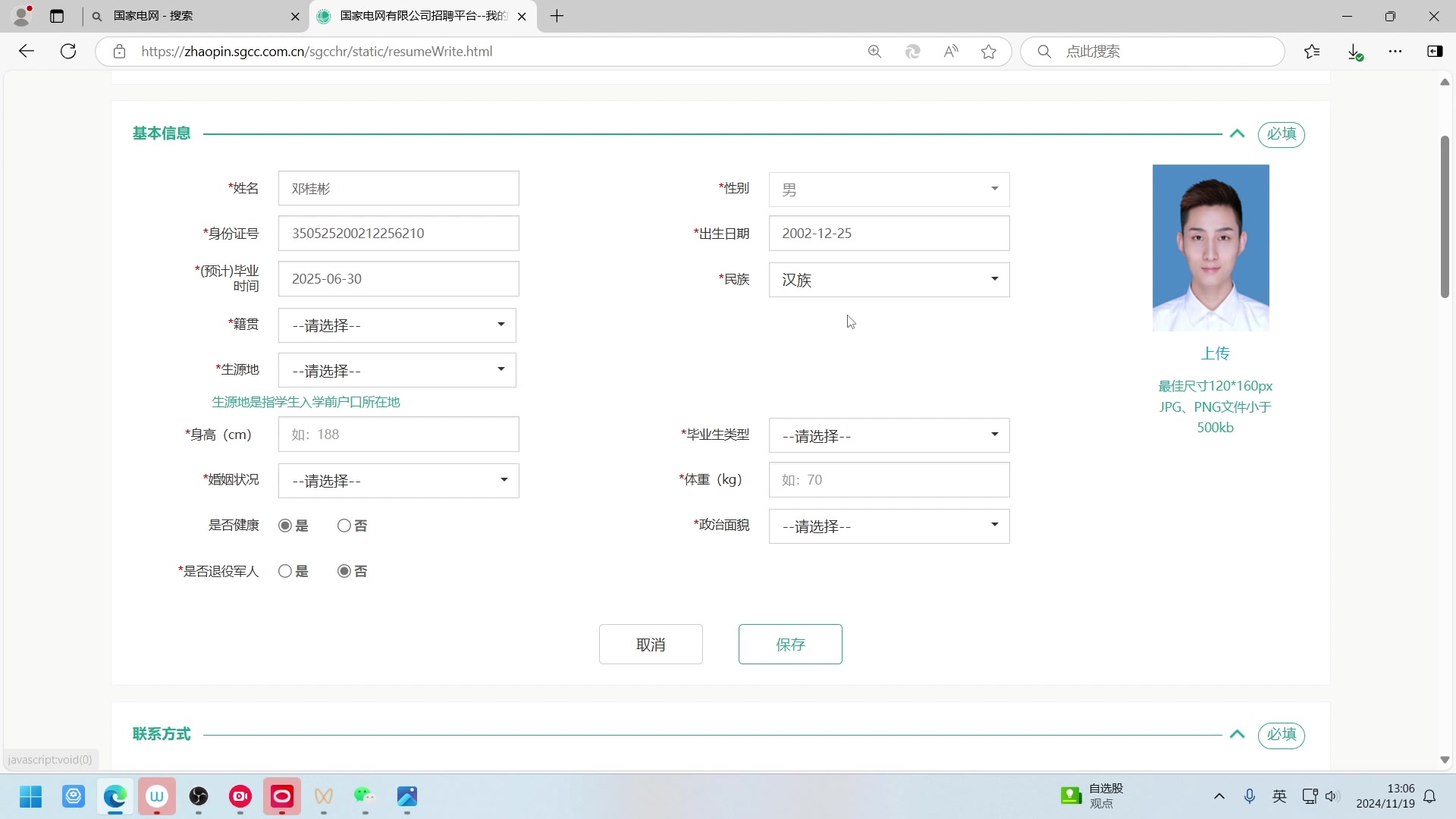Open WeChat from the taskbar
This screenshot has height=819, width=1456.
(x=365, y=796)
